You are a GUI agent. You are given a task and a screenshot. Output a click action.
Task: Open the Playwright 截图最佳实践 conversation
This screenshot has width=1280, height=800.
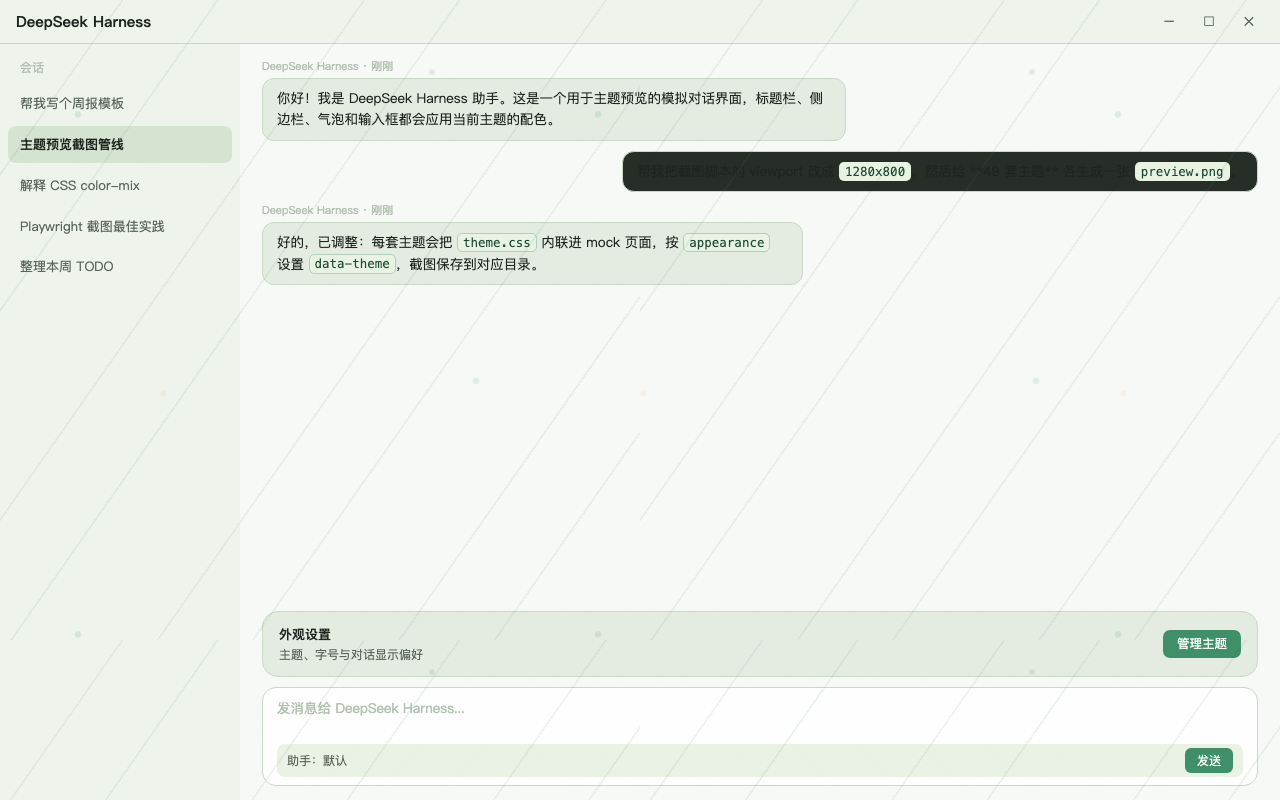tap(120, 226)
